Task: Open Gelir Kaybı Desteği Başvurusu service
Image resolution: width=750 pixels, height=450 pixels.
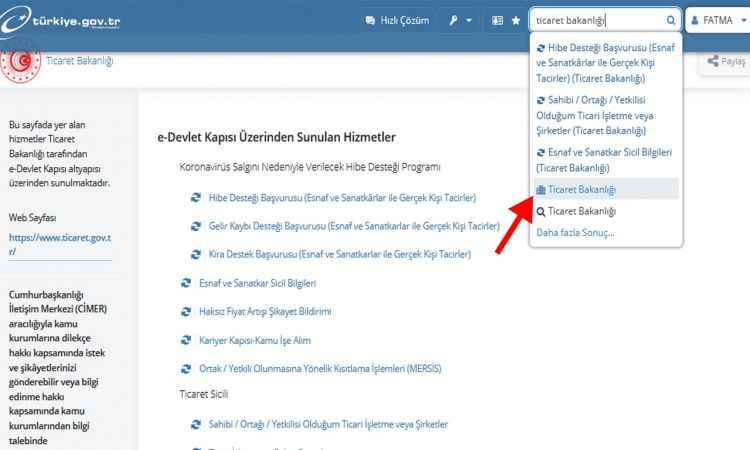Action: (354, 226)
